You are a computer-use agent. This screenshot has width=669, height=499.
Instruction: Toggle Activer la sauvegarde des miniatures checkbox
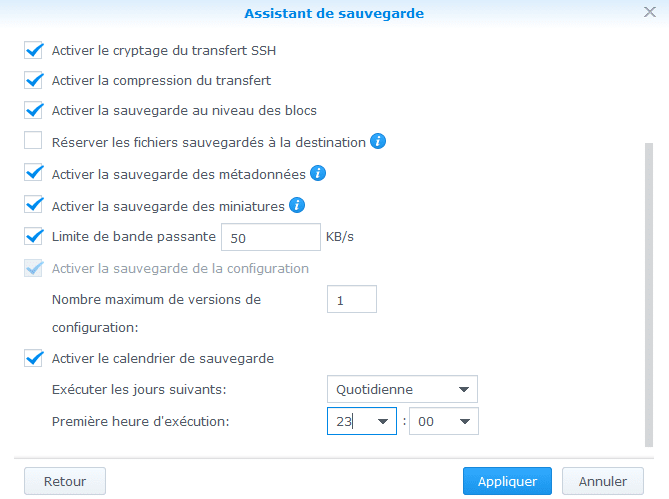(33, 204)
